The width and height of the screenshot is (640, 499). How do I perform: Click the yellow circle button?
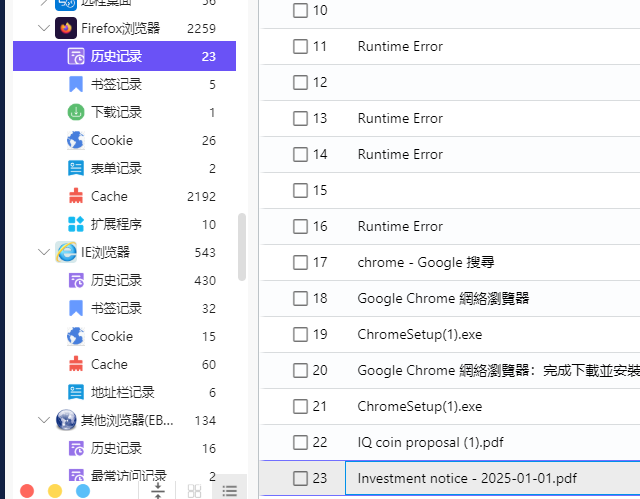[55, 491]
